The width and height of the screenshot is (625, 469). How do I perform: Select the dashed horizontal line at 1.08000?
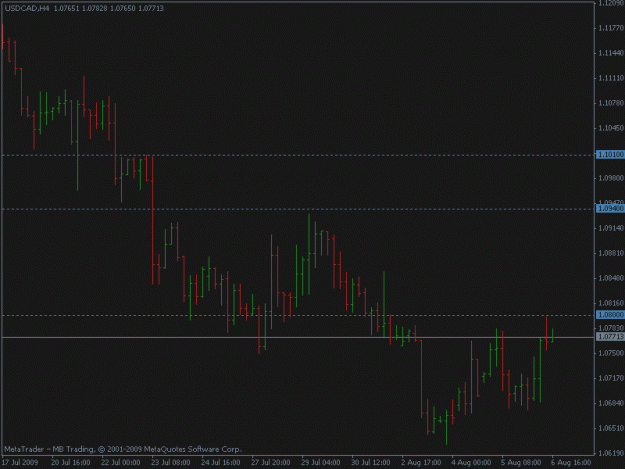pos(298,315)
